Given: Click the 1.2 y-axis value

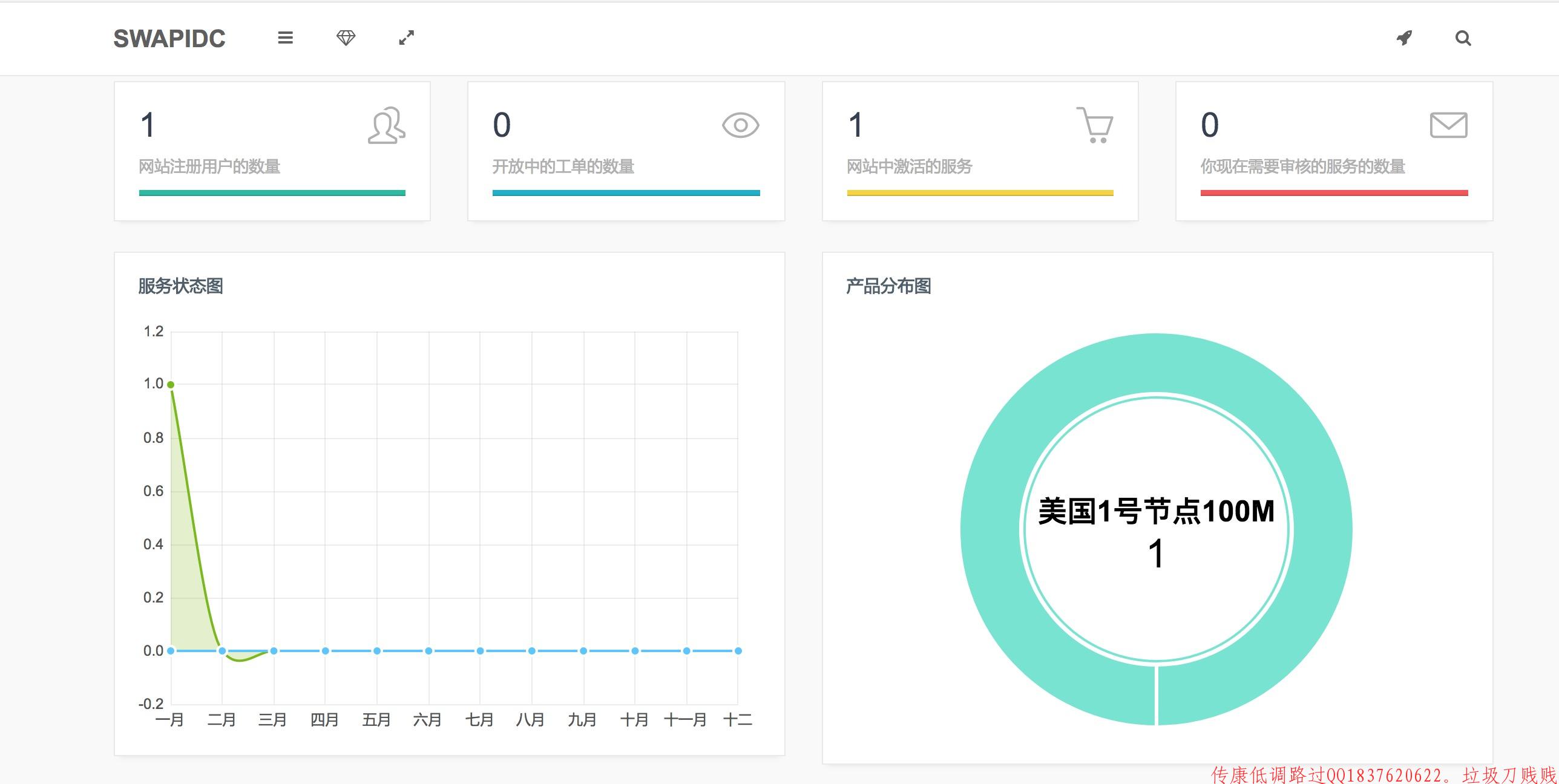Looking at the screenshot, I should [x=153, y=332].
